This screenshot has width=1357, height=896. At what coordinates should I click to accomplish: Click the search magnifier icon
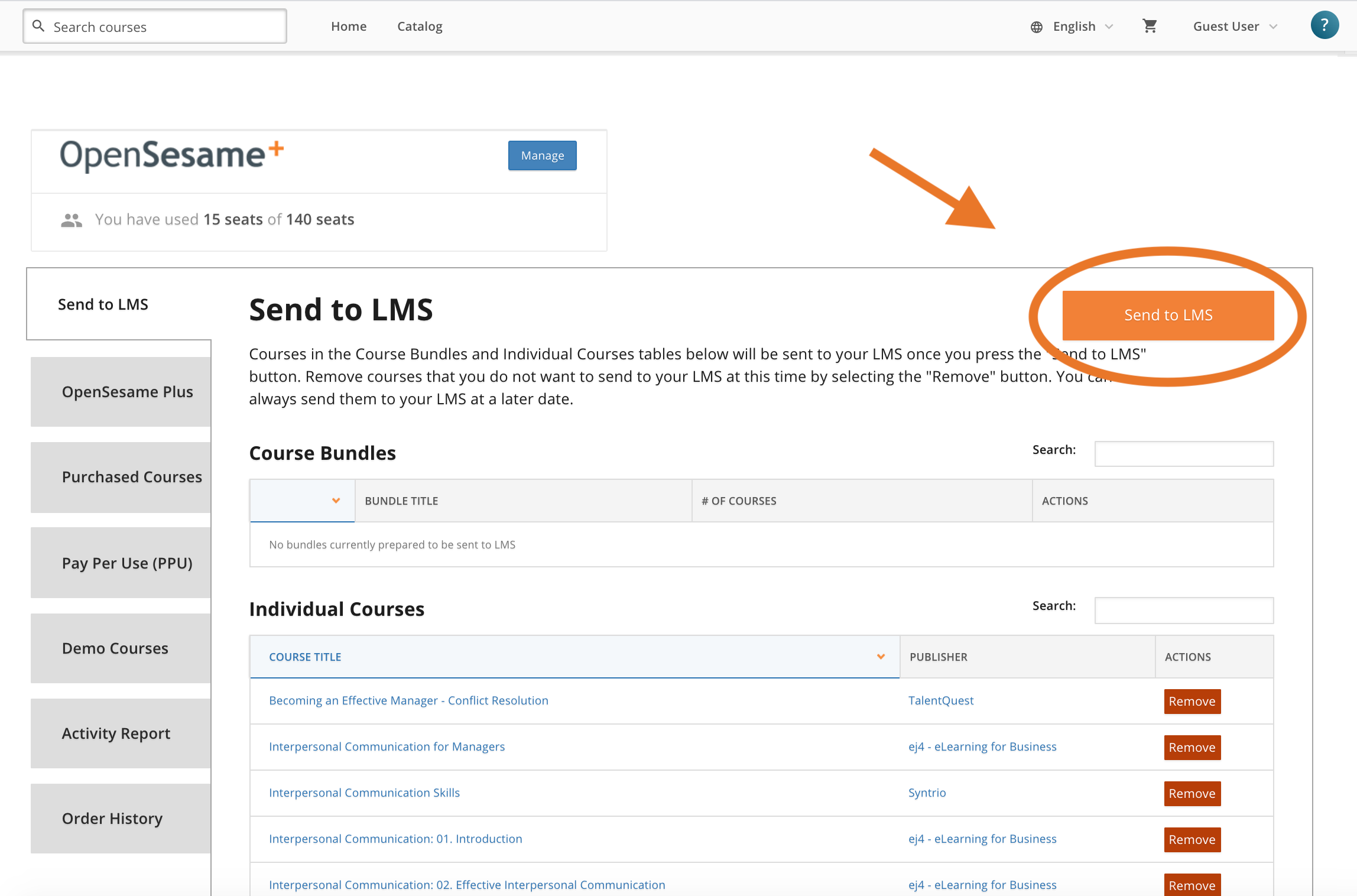click(x=38, y=26)
